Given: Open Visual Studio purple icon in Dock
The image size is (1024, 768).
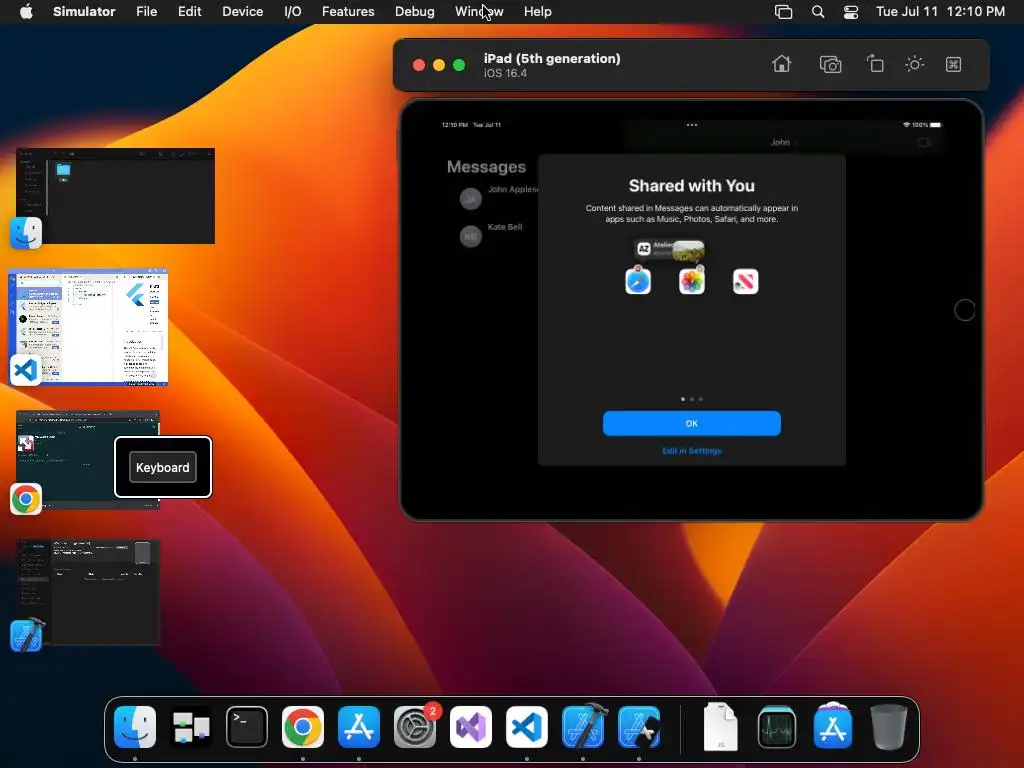Looking at the screenshot, I should click(471, 727).
